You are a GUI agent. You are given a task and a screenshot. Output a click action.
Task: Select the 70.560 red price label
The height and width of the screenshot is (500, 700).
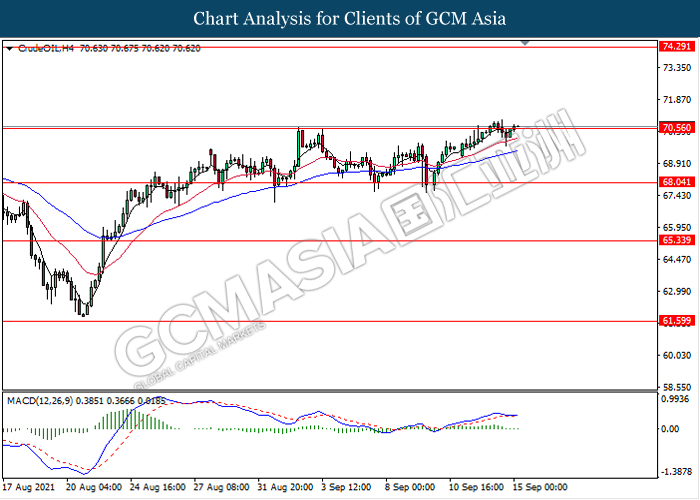point(677,128)
